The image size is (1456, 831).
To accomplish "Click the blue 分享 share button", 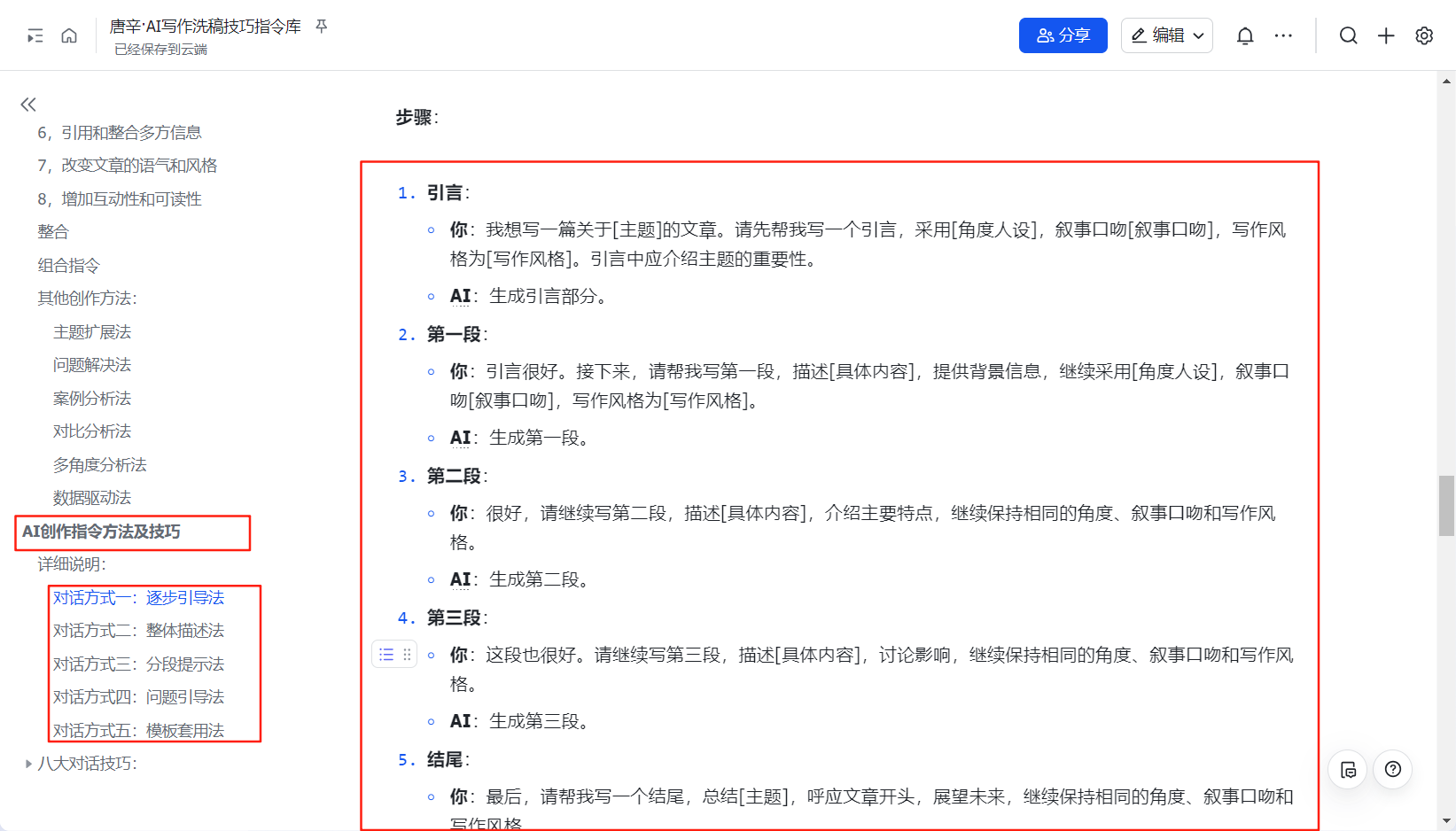I will 1063,35.
